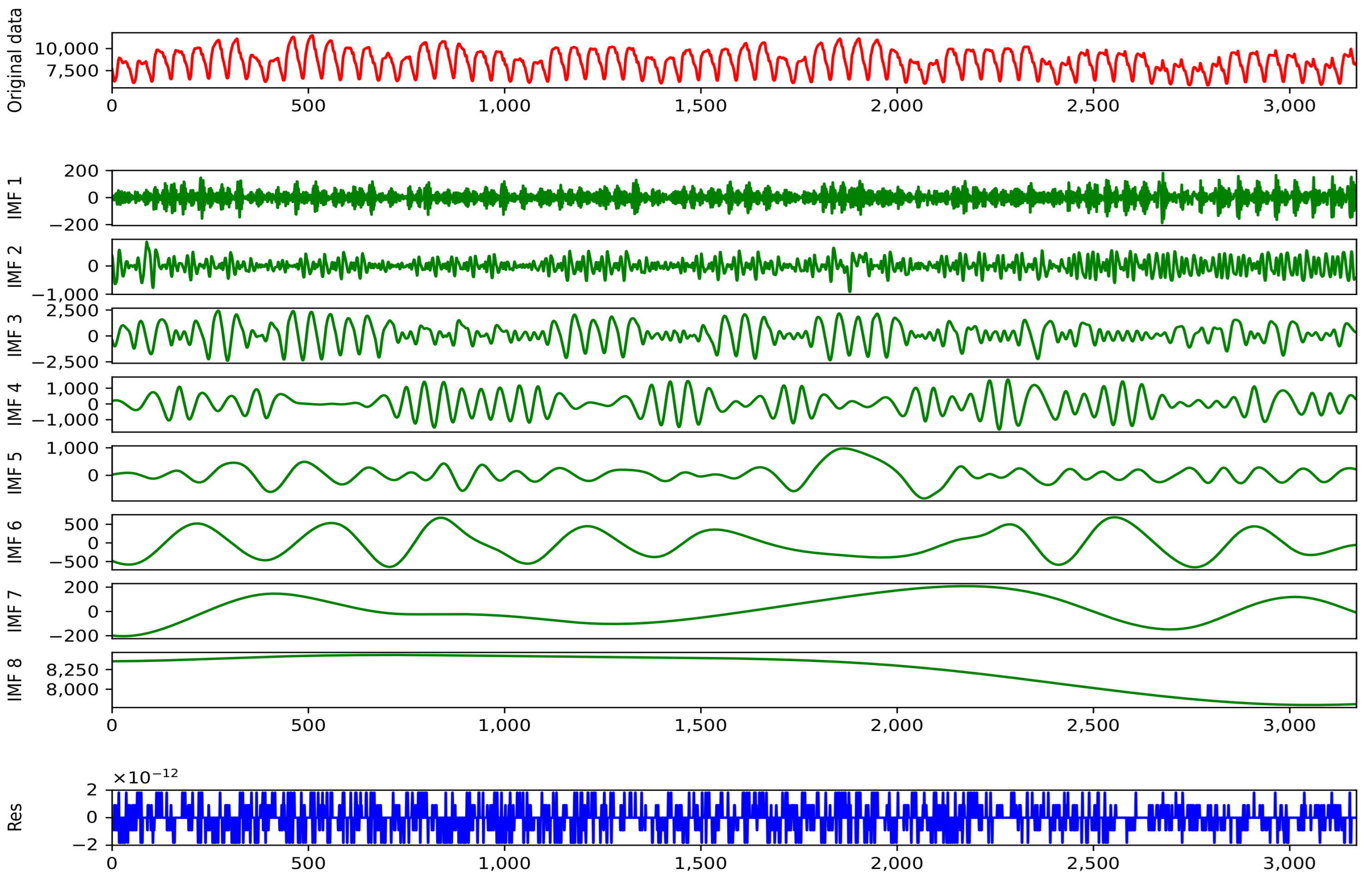
Task: Click the −500 tick label of IMF 6
Action: [x=73, y=562]
